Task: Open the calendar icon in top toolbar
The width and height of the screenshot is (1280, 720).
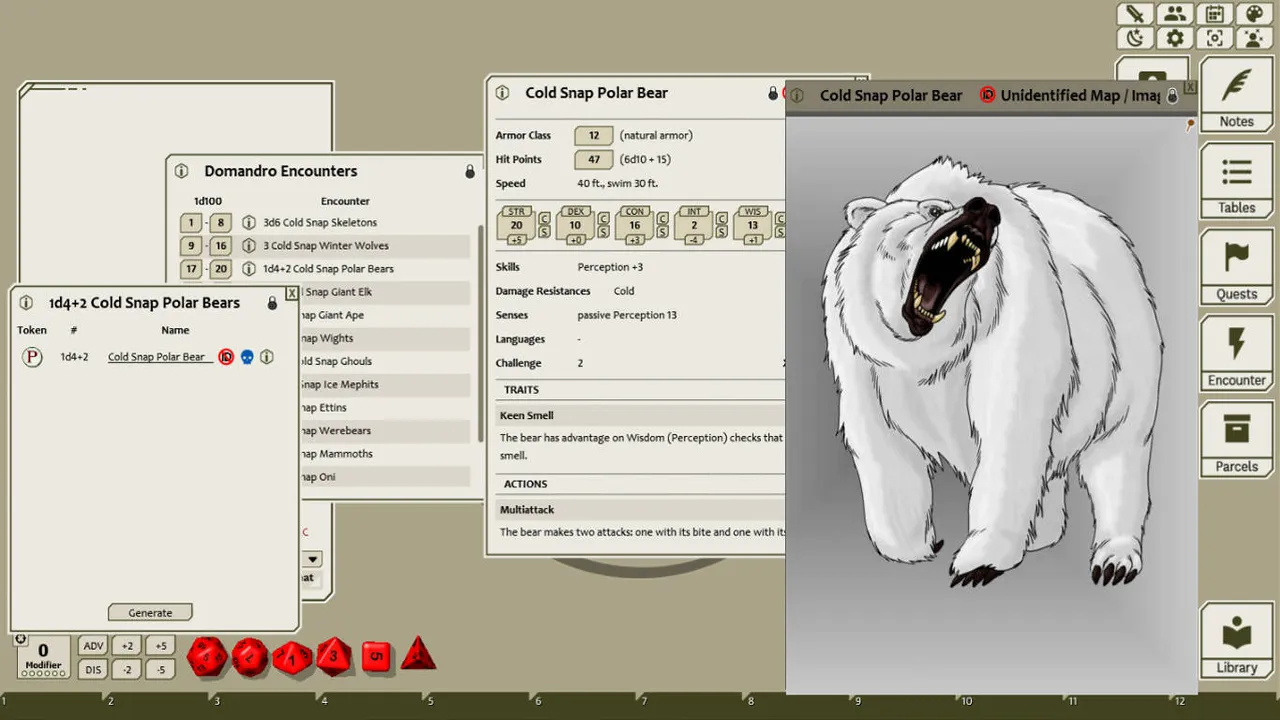Action: coord(1214,14)
